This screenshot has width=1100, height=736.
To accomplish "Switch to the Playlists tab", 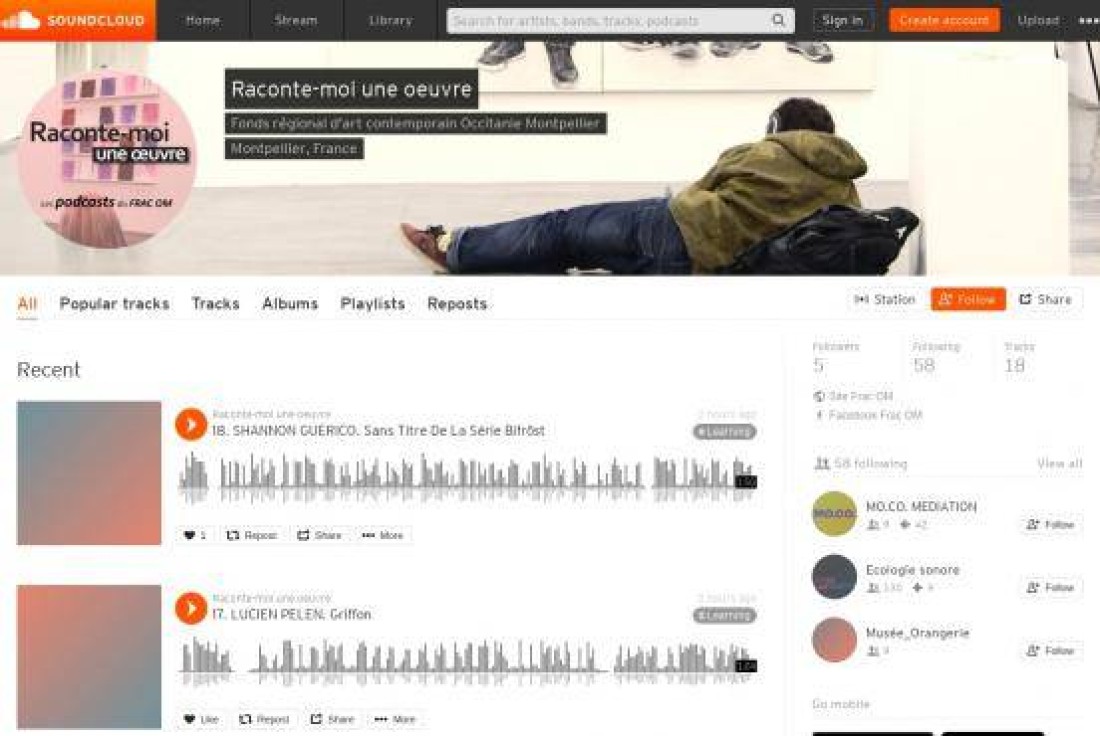I will 372,304.
